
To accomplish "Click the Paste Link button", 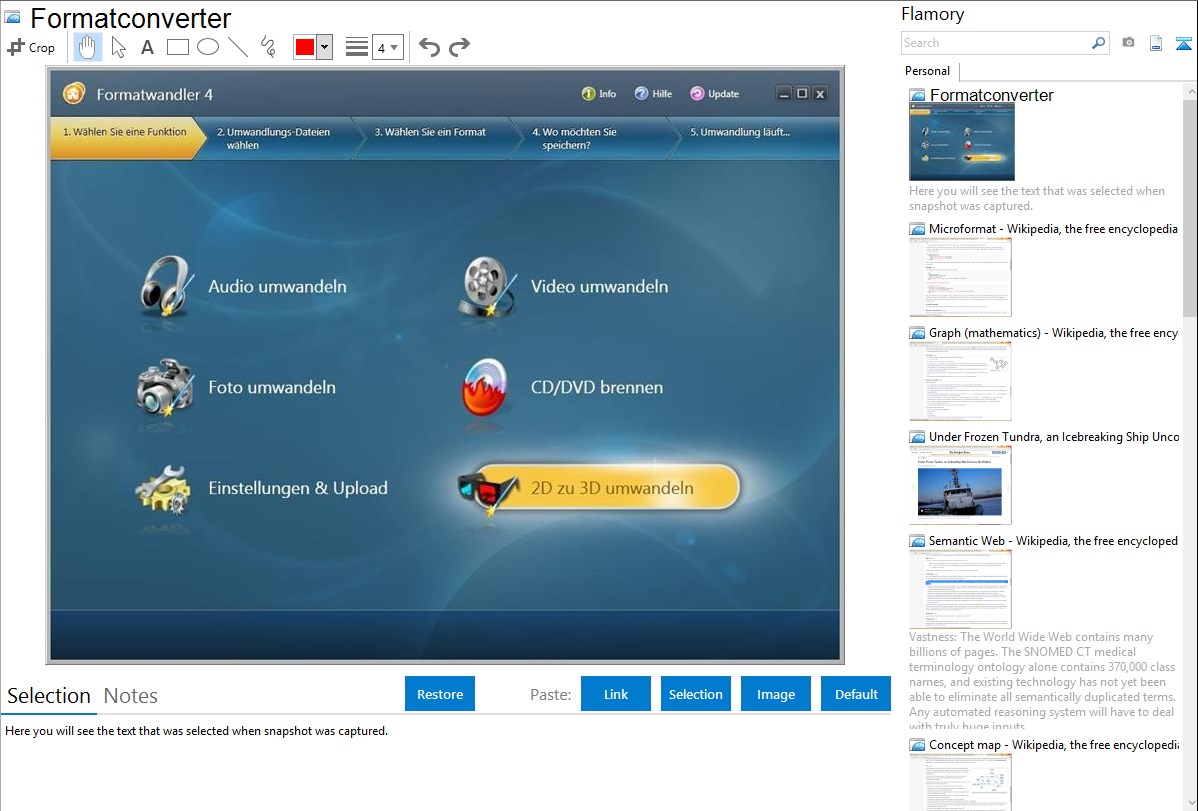I will coord(616,694).
